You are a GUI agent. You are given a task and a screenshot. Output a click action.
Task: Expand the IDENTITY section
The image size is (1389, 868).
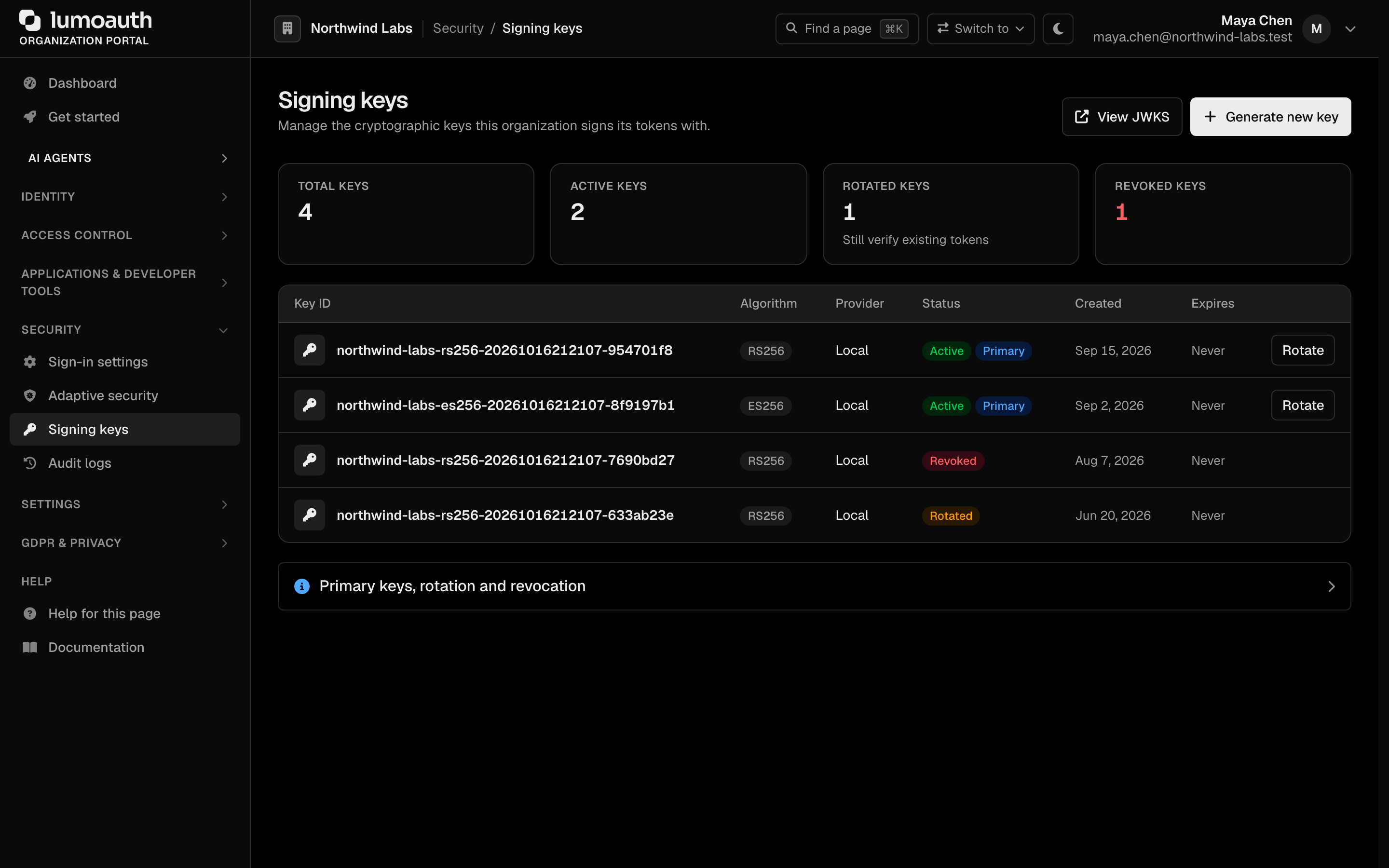pos(125,197)
